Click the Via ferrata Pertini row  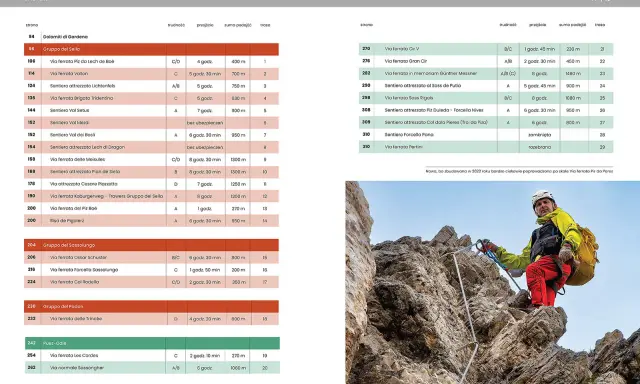tap(486, 147)
